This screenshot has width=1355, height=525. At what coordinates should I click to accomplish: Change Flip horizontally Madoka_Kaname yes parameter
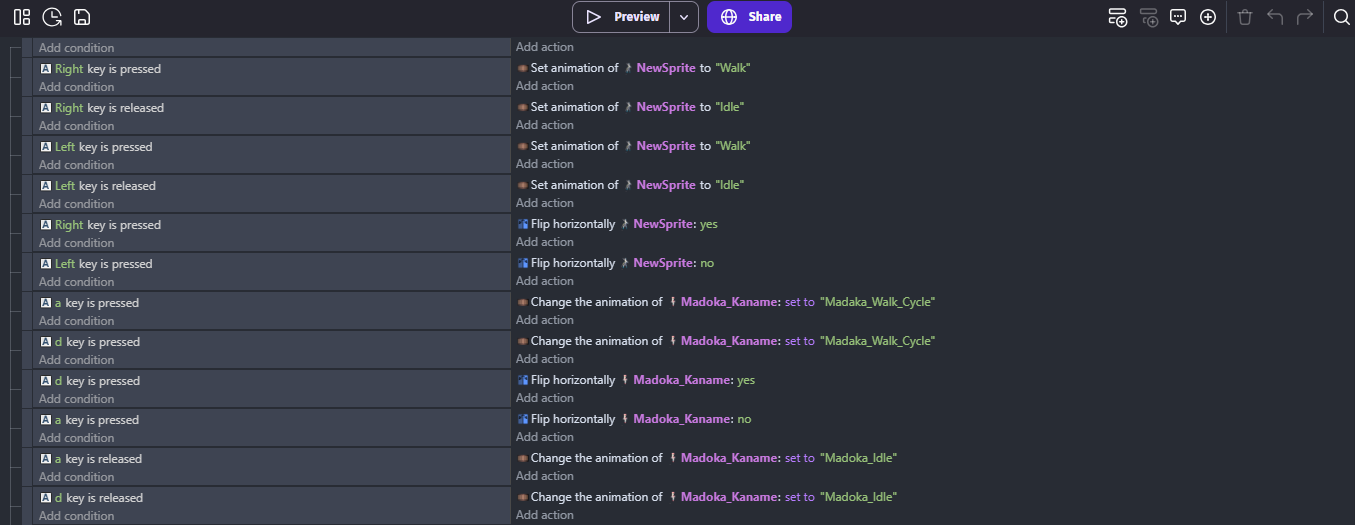tap(745, 380)
